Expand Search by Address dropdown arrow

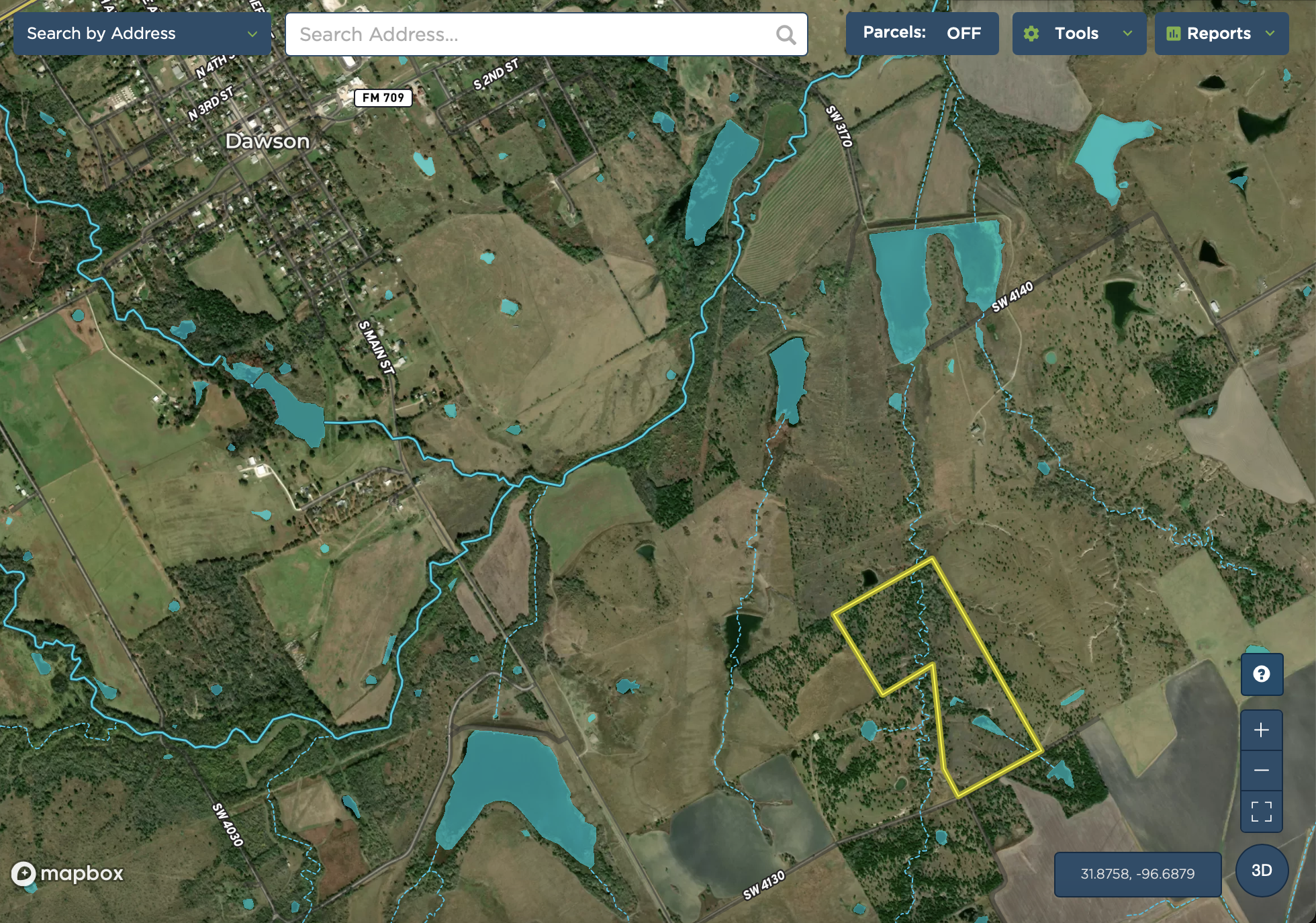point(252,34)
